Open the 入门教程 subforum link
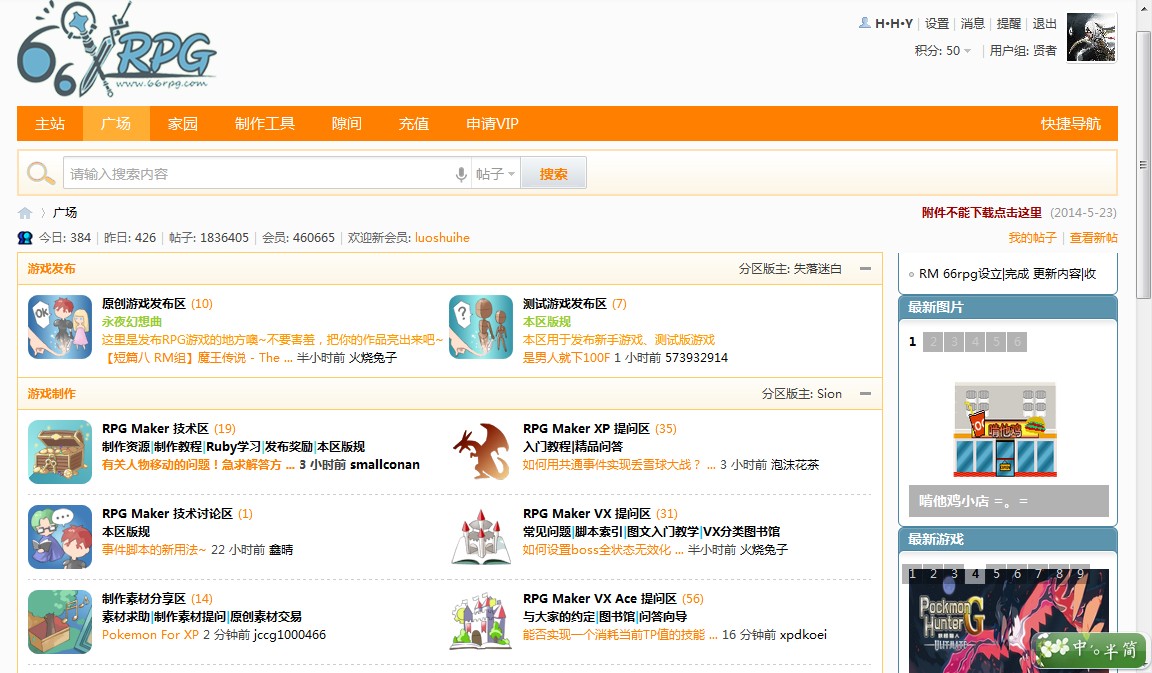The image size is (1152, 673). coord(547,446)
